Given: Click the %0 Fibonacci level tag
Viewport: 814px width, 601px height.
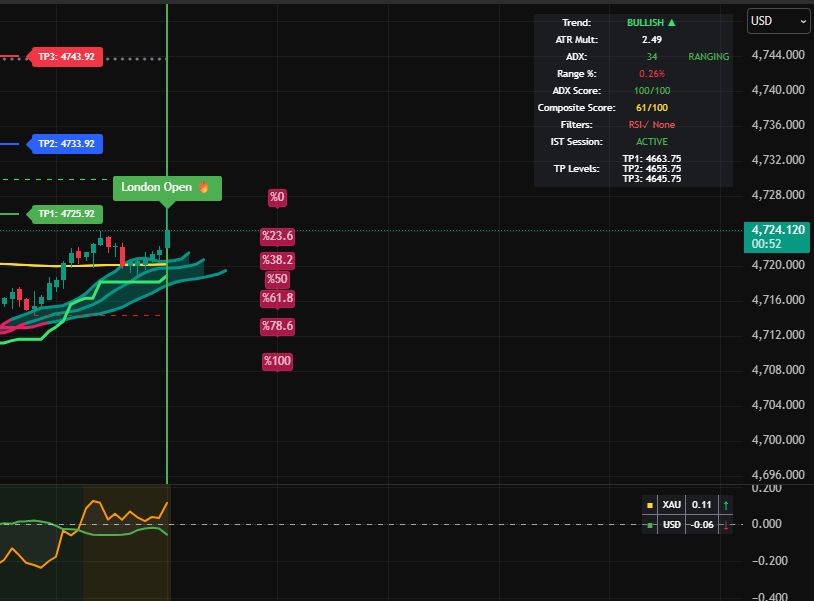Looking at the screenshot, I should pyautogui.click(x=277, y=198).
